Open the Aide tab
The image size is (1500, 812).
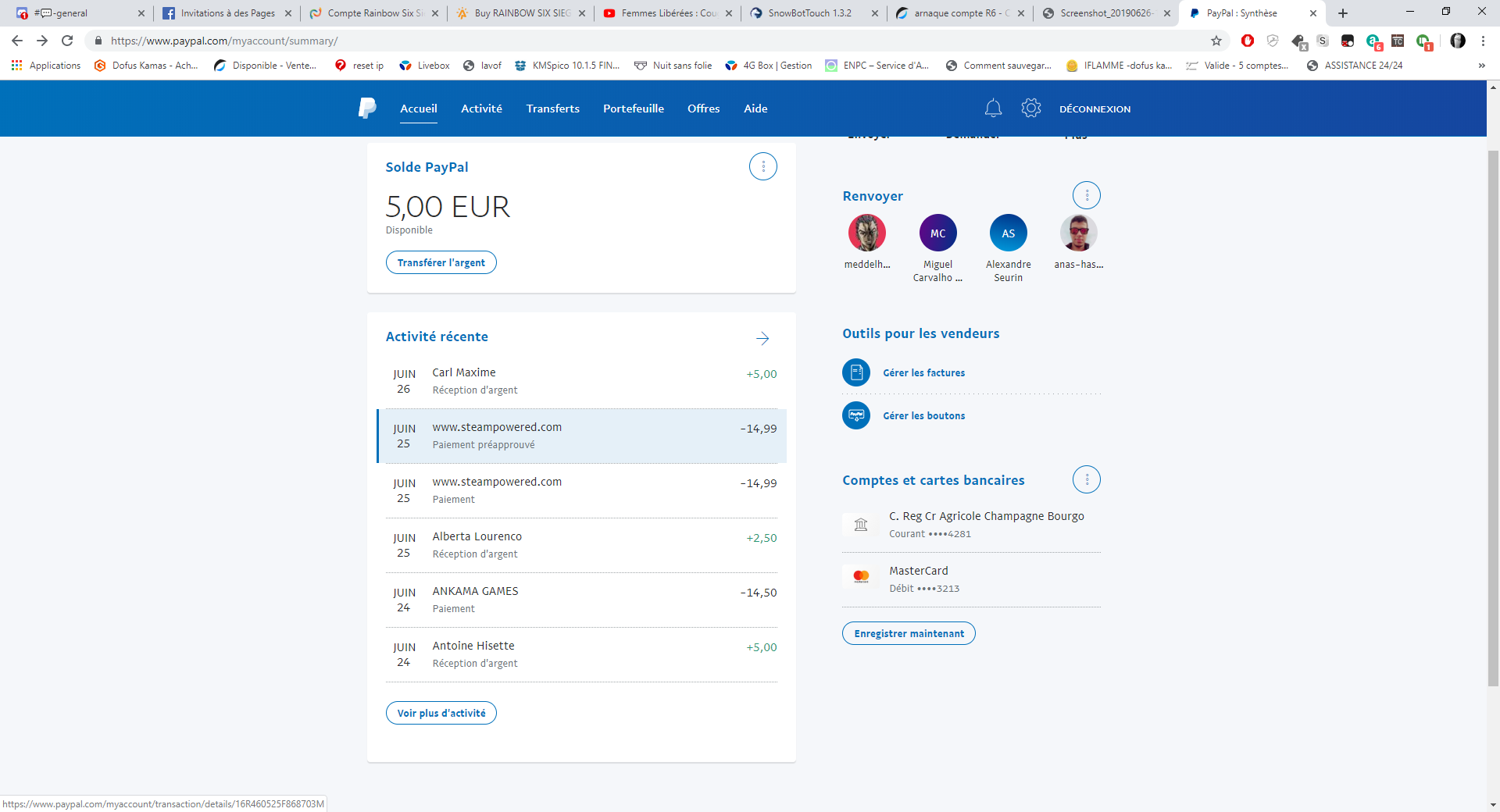coord(755,109)
